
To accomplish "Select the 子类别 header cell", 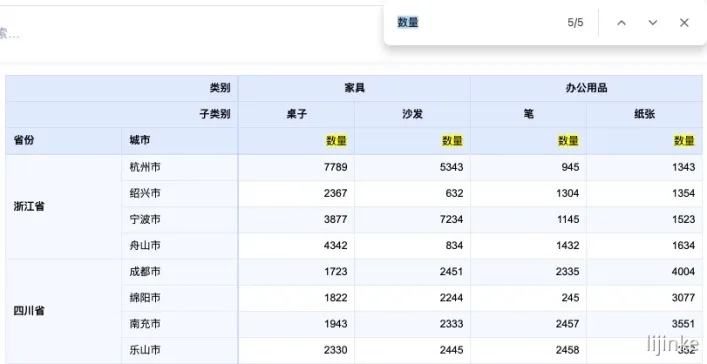I will [122, 115].
